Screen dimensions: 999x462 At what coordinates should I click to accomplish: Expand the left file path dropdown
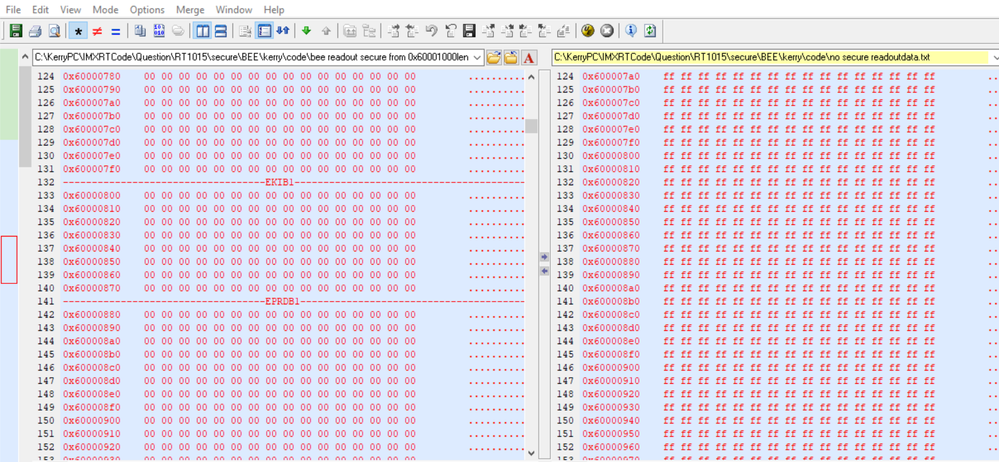click(x=478, y=57)
